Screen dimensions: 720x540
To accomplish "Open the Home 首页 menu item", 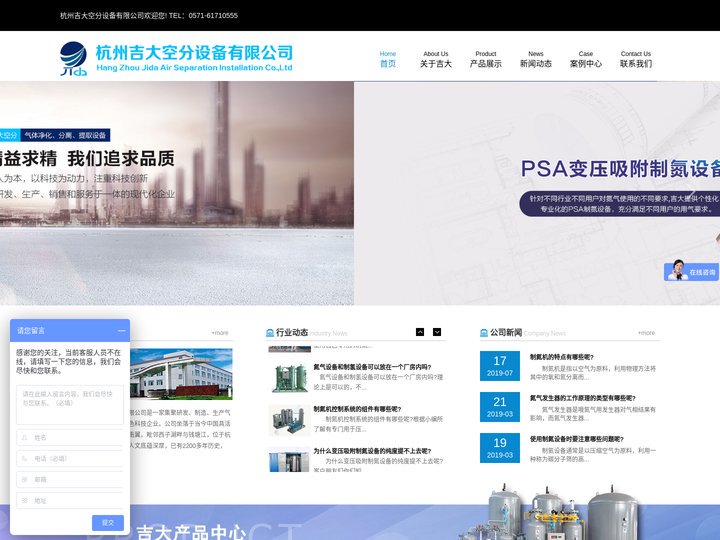I will coord(388,60).
